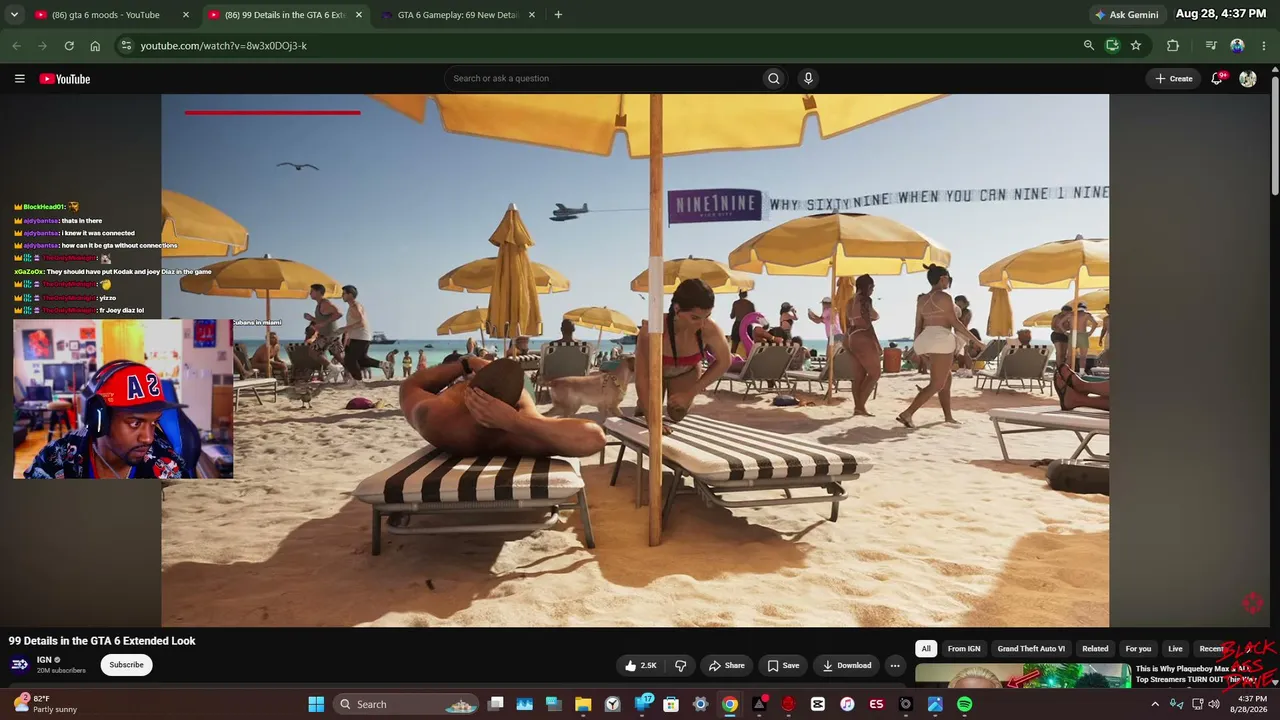Dislike the video
1280x720 pixels.
pyautogui.click(x=681, y=666)
